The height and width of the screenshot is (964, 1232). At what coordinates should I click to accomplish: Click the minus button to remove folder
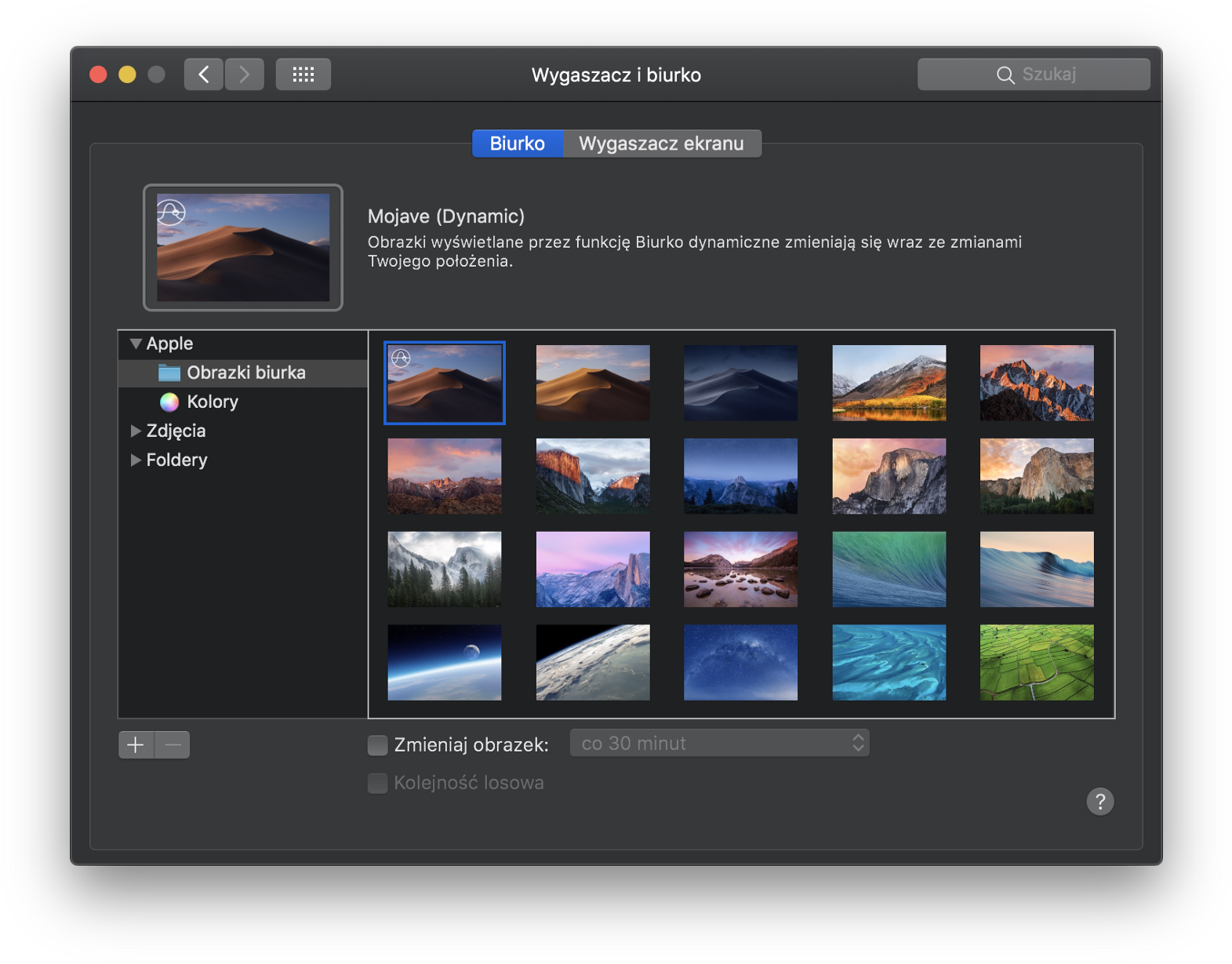click(x=173, y=744)
